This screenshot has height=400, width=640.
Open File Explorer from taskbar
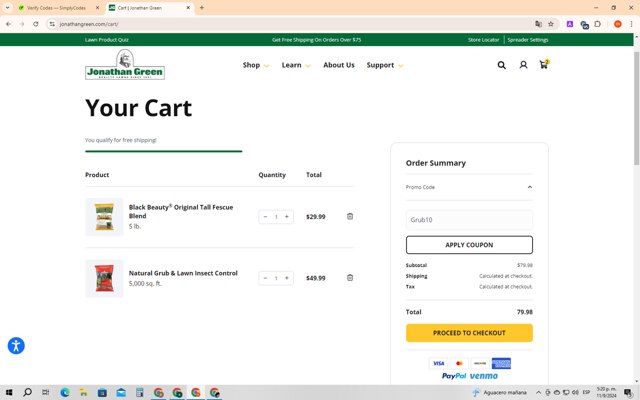click(x=84, y=393)
